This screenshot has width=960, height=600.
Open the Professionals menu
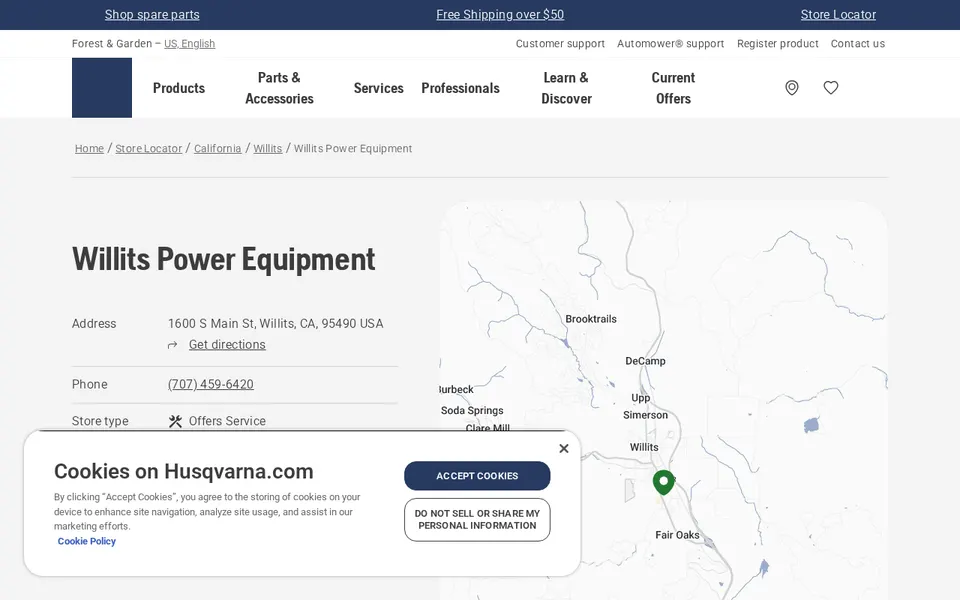click(x=460, y=88)
